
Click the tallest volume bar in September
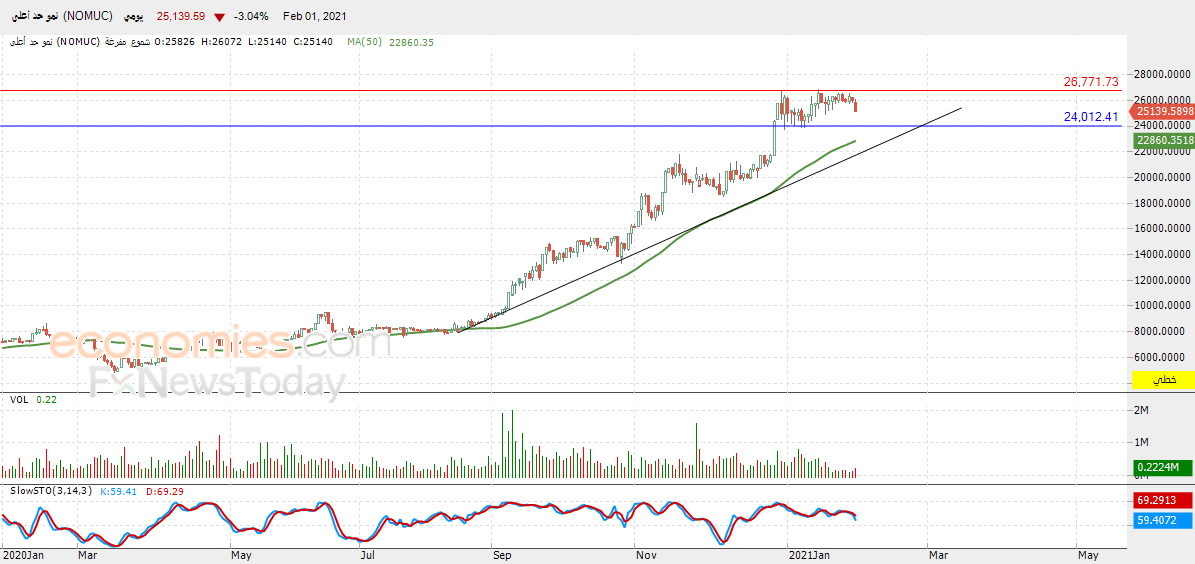pyautogui.click(x=512, y=444)
